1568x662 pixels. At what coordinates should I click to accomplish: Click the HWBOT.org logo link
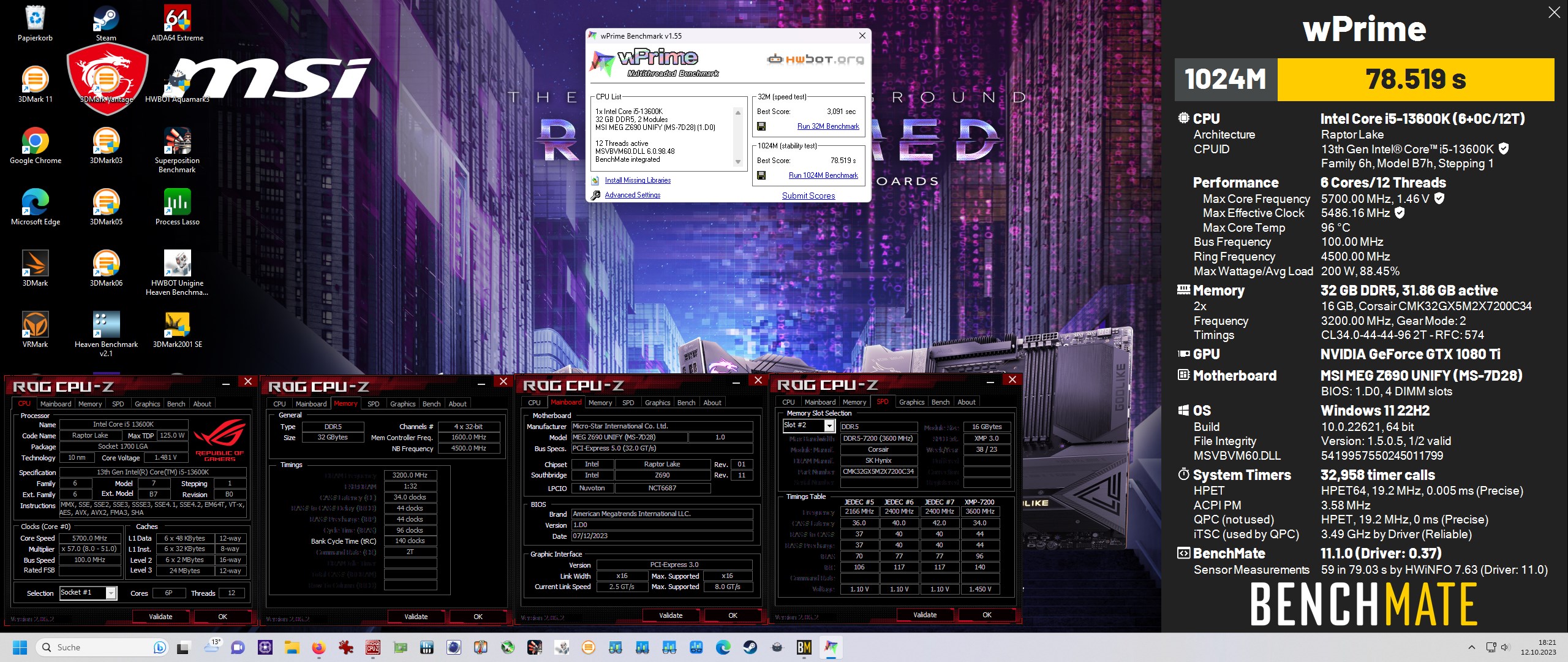[815, 59]
